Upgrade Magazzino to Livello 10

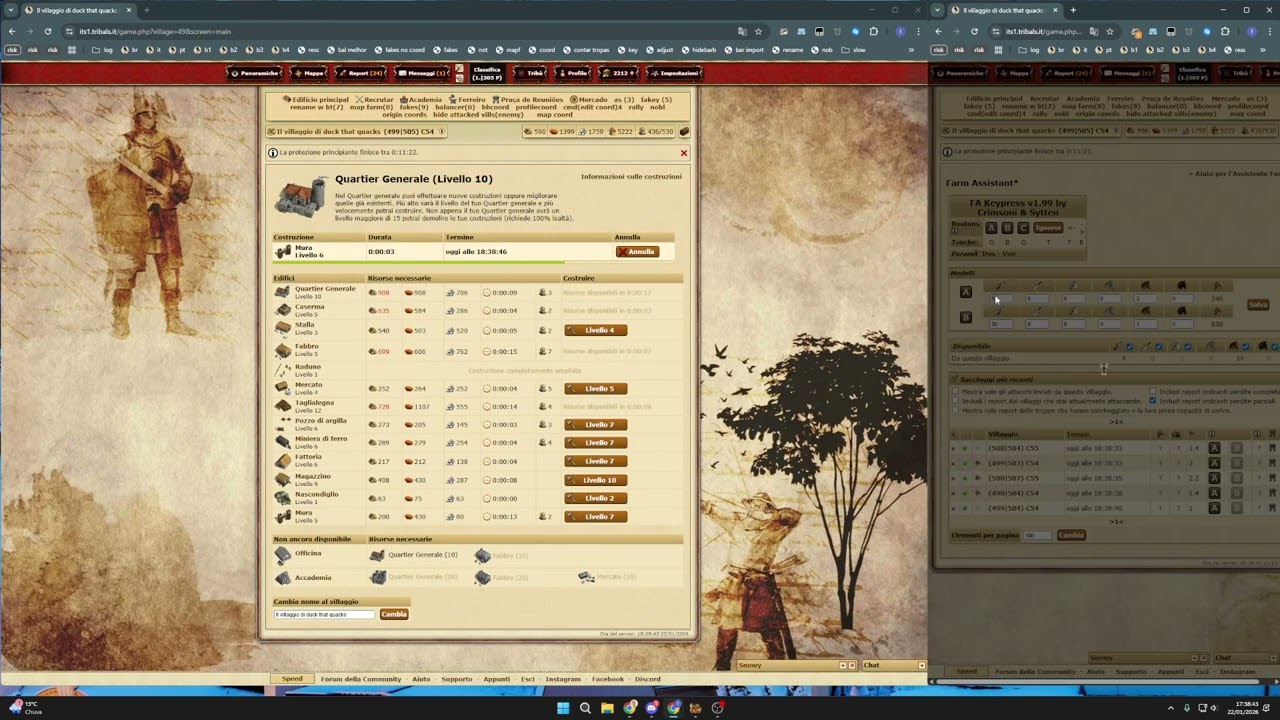[596, 480]
